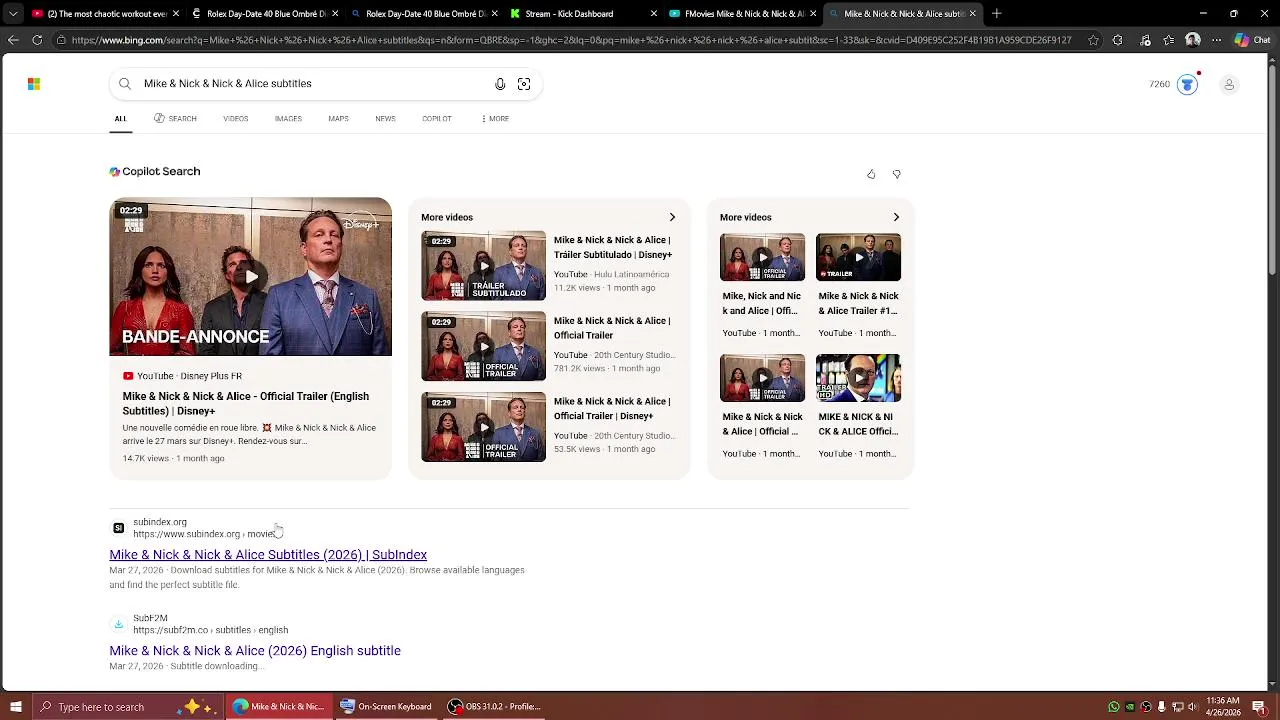Go back with the browser back arrow

[13, 40]
